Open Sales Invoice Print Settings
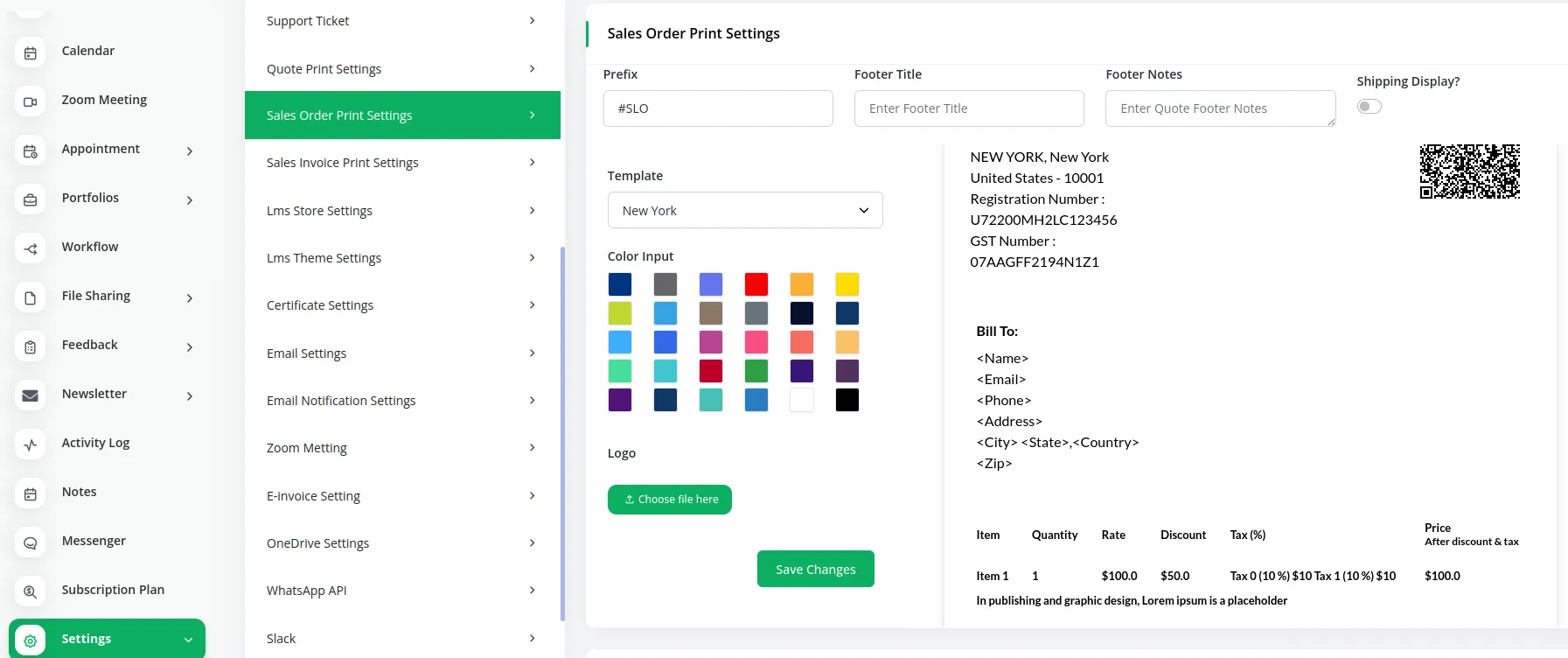Image resolution: width=1568 pixels, height=658 pixels. tap(402, 163)
